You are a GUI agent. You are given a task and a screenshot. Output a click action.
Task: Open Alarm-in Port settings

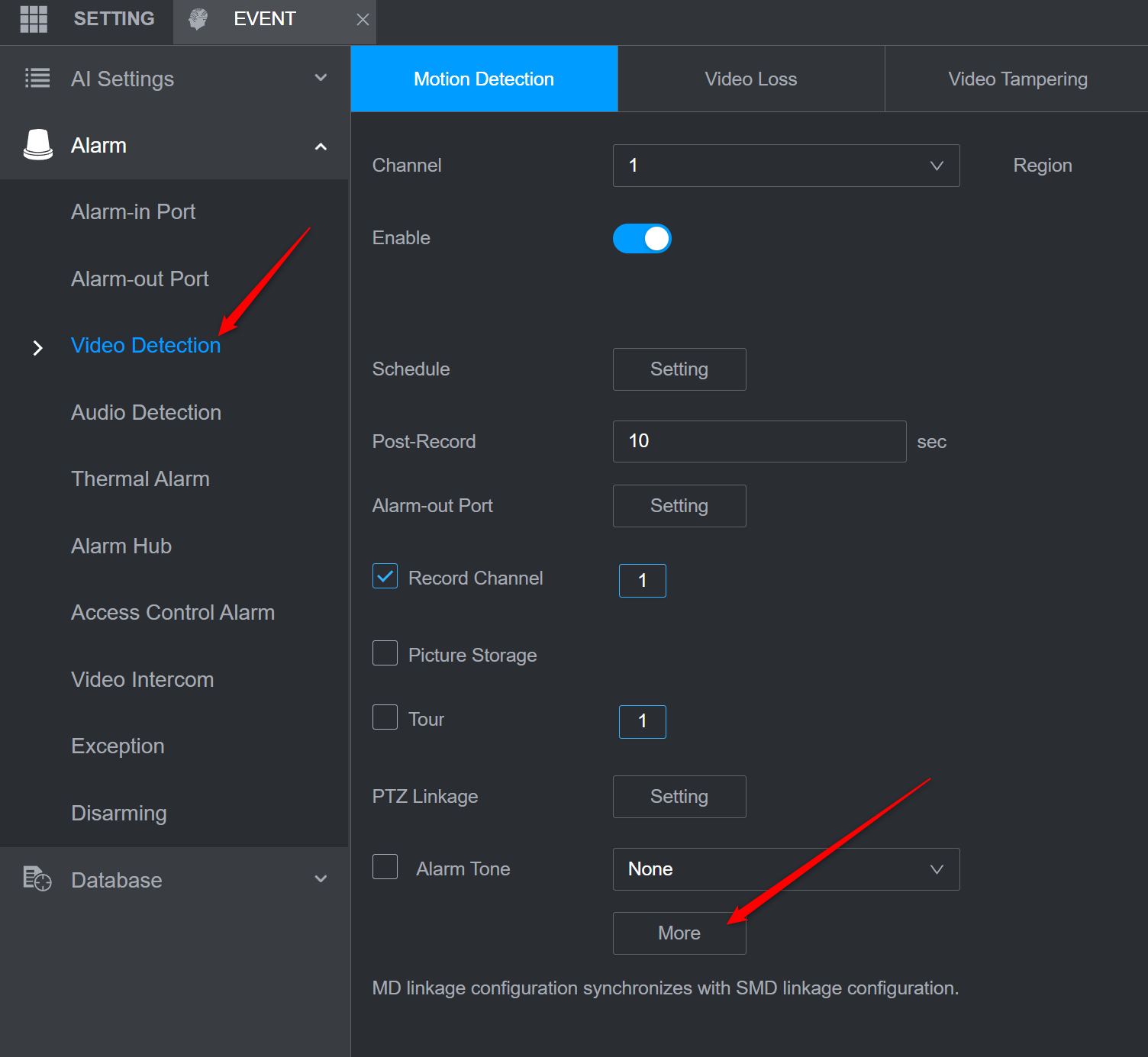[133, 211]
